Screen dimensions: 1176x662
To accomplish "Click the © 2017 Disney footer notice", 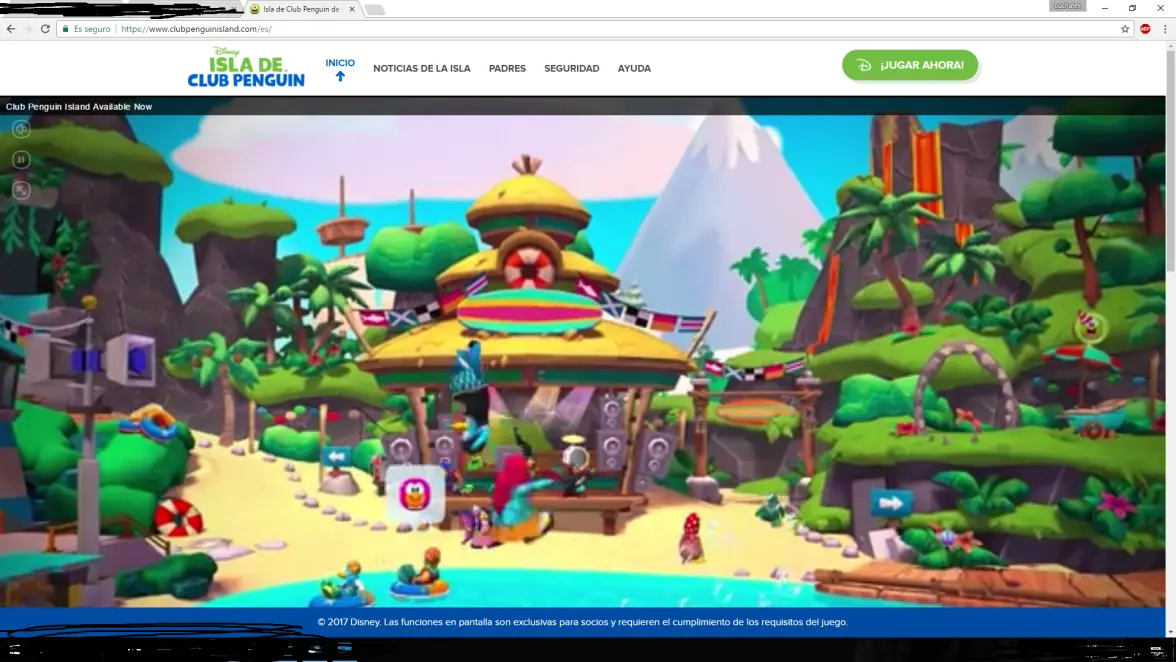I will 582,622.
